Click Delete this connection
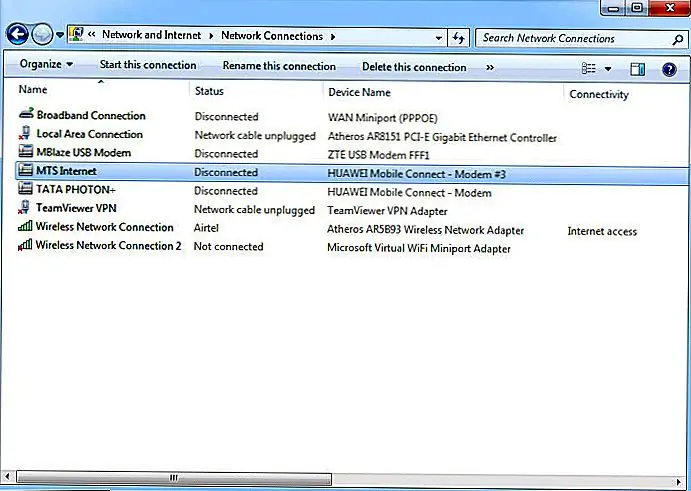Image resolution: width=691 pixels, height=491 pixels. click(x=414, y=67)
